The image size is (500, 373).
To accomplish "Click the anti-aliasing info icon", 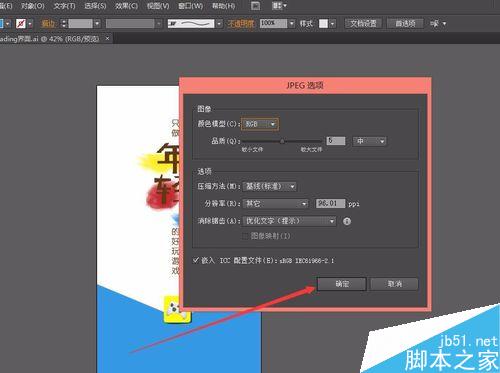I will [347, 221].
